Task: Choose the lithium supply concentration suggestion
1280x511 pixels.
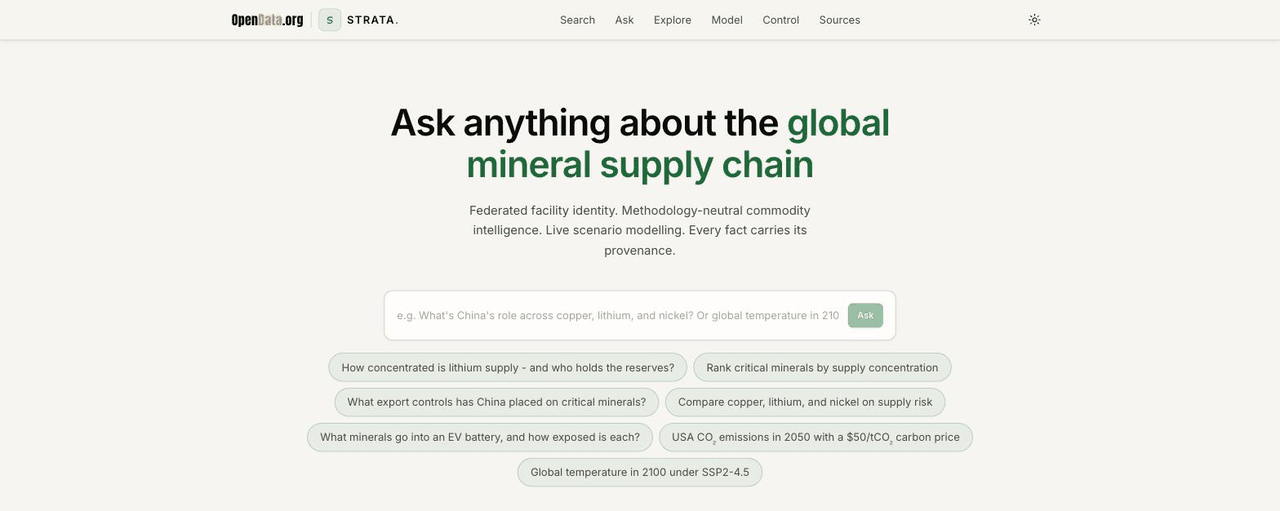Action: pos(508,367)
